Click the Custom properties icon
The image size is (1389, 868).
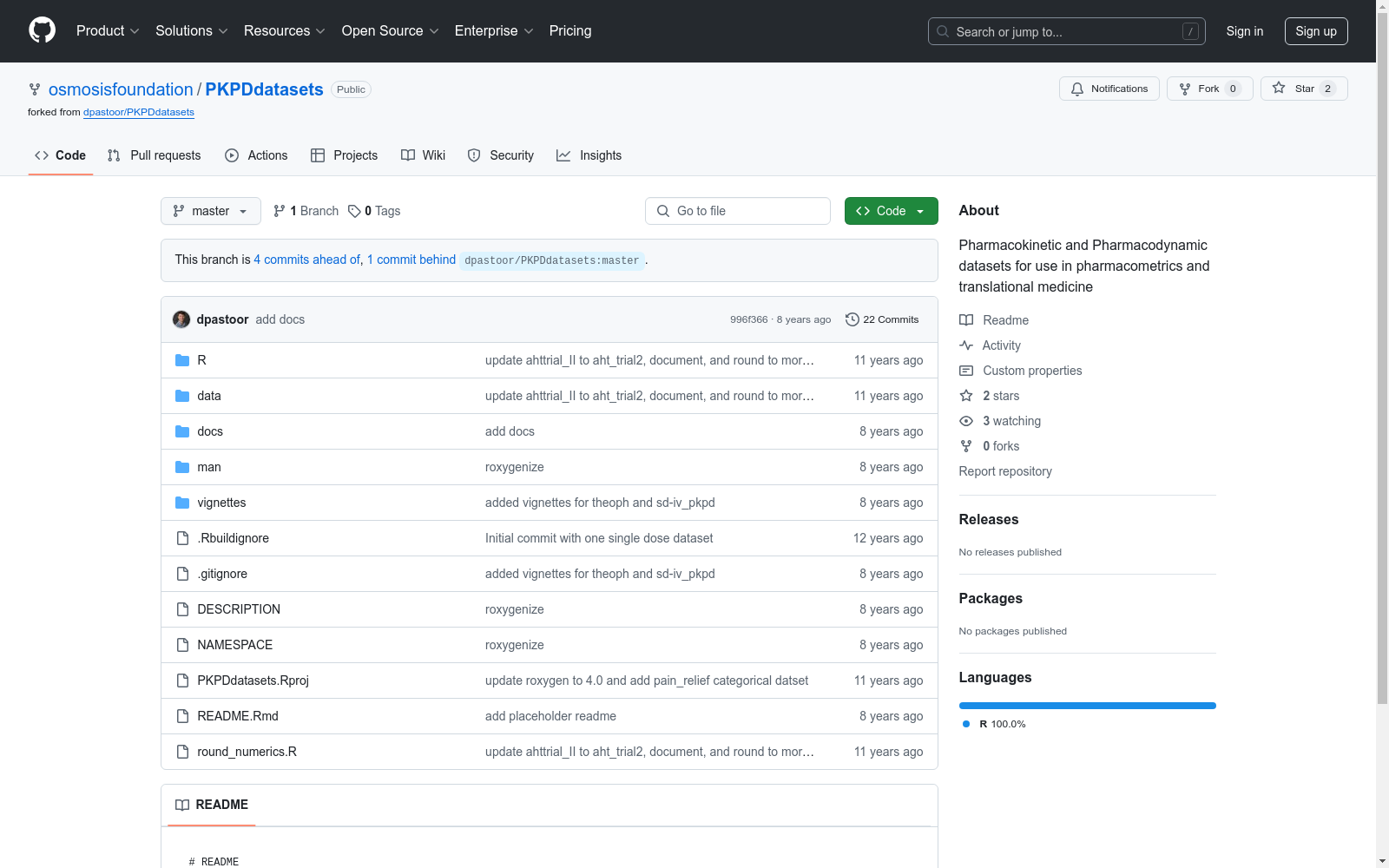pyautogui.click(x=966, y=371)
